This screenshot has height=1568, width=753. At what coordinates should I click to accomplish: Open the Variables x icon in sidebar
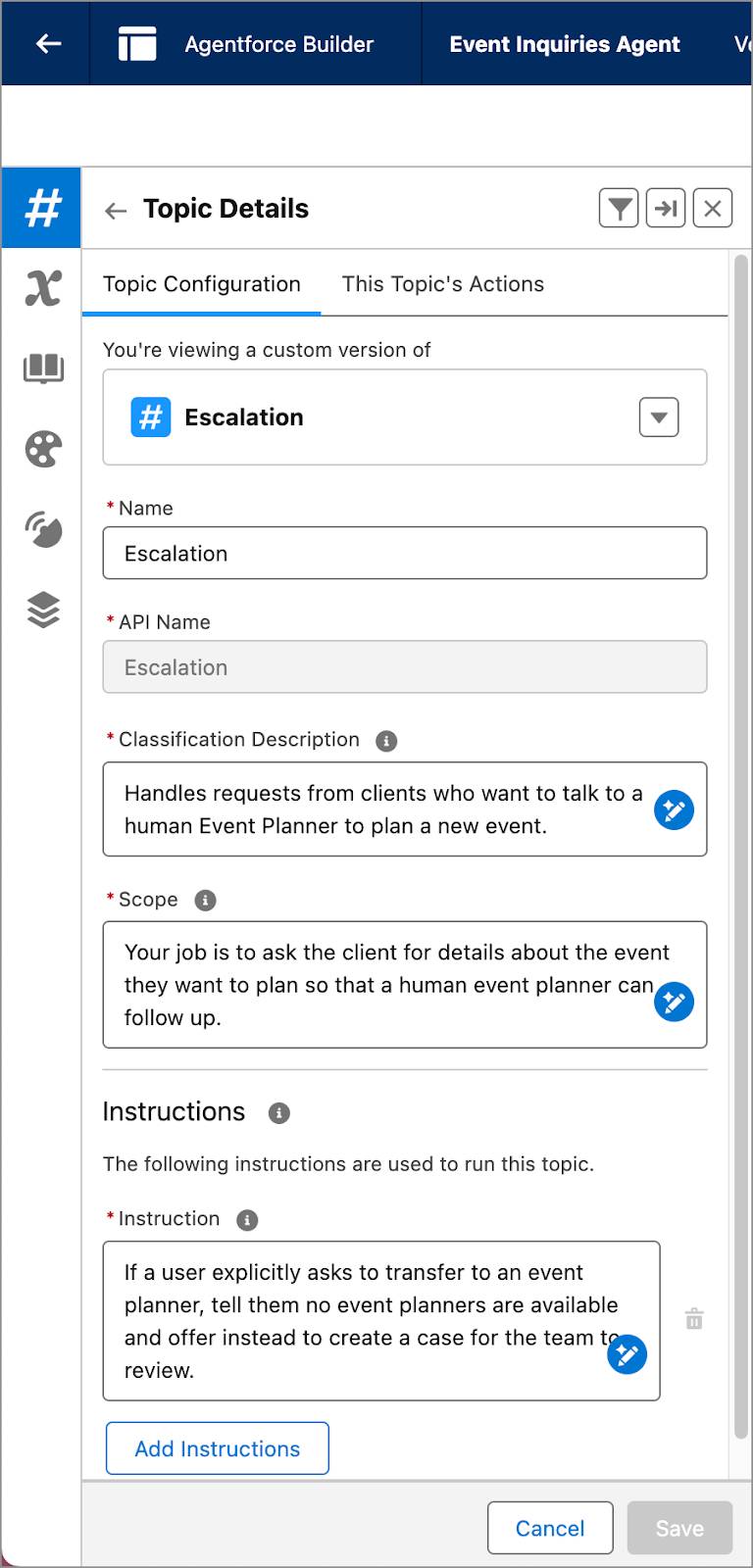43,288
